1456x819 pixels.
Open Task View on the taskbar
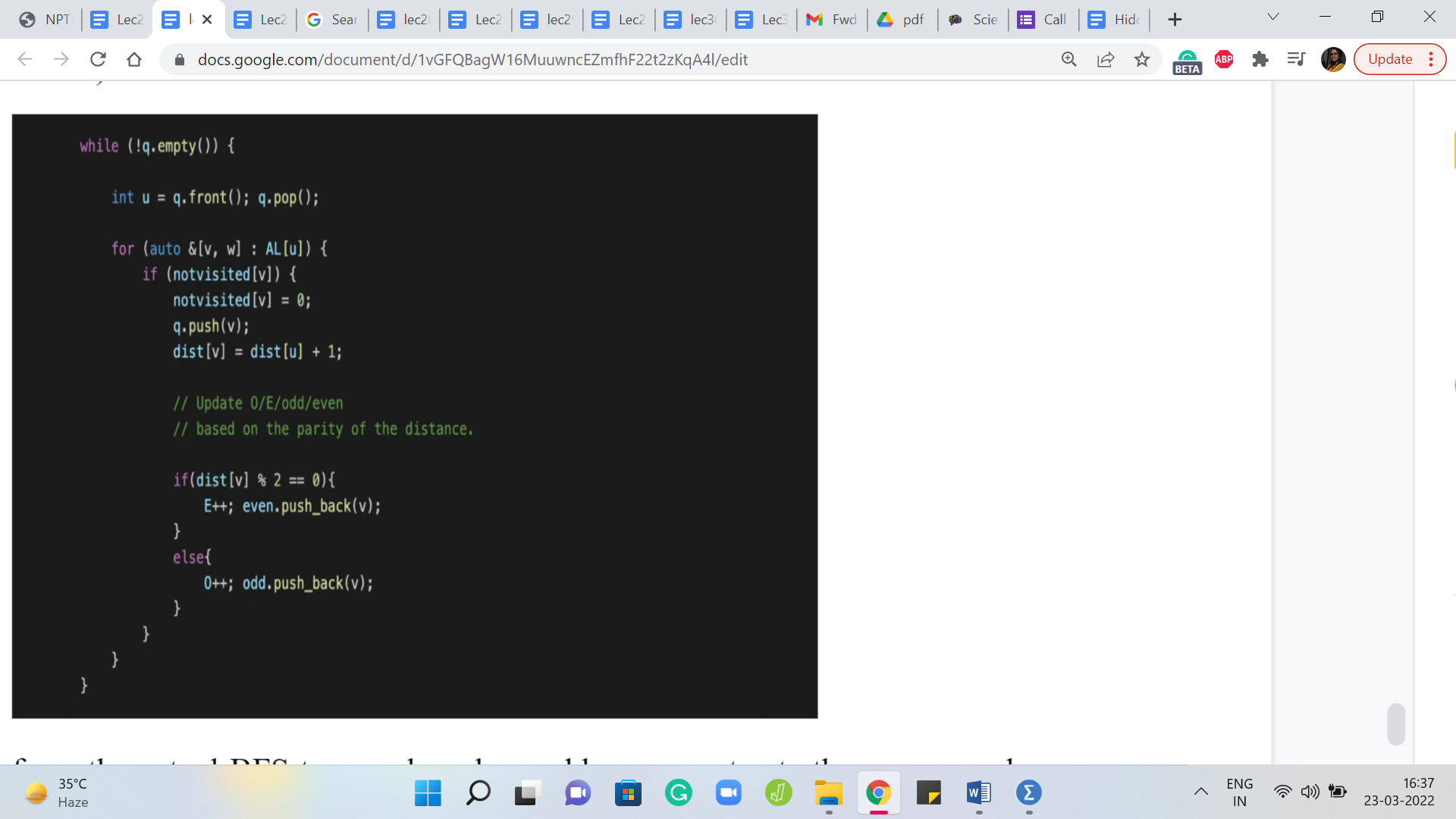[528, 793]
